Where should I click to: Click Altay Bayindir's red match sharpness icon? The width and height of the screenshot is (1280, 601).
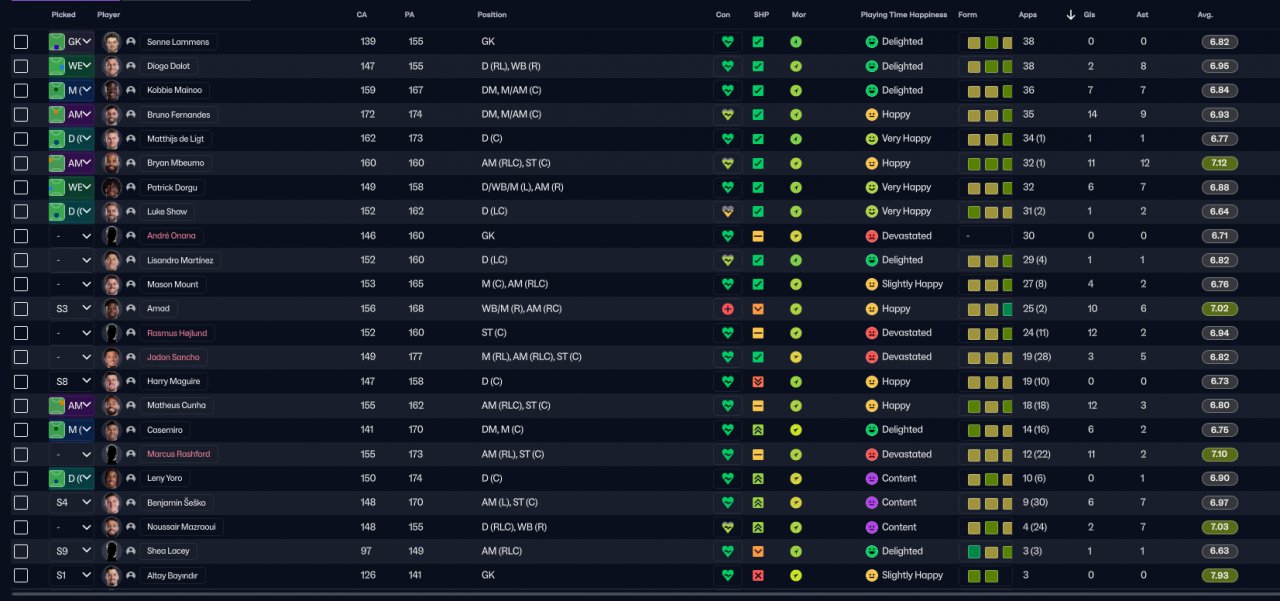[x=758, y=575]
